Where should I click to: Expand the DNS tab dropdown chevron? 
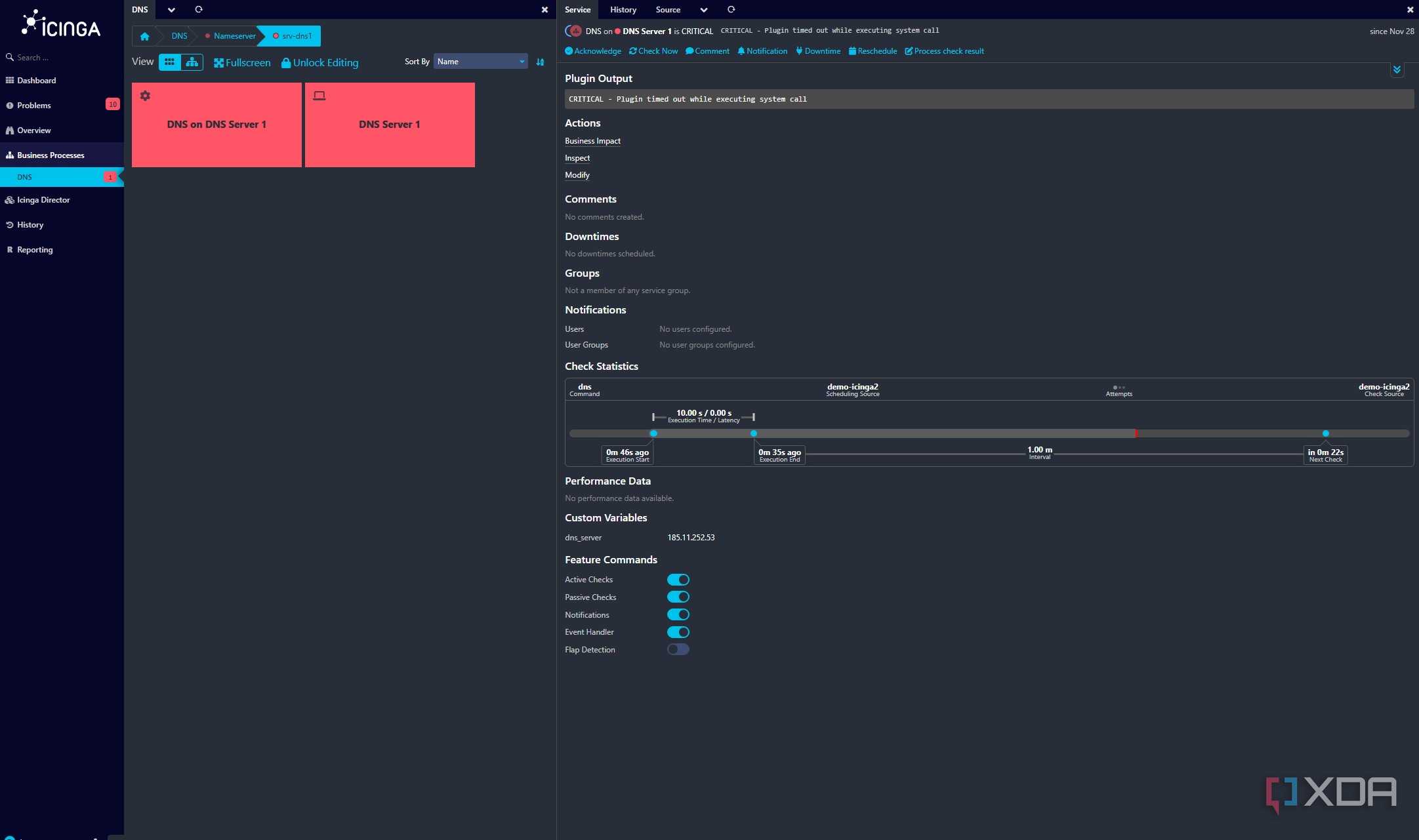[171, 10]
